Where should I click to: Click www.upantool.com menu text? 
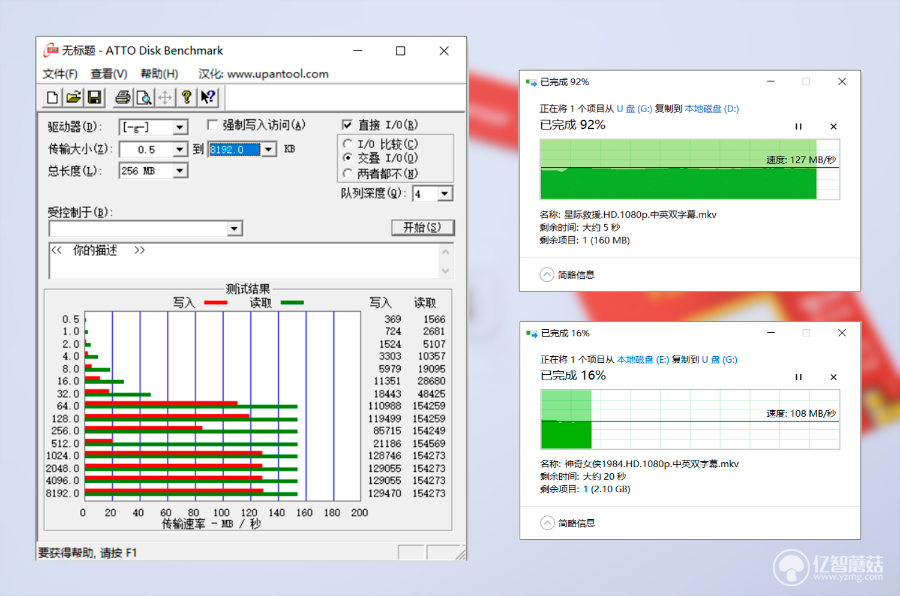278,74
